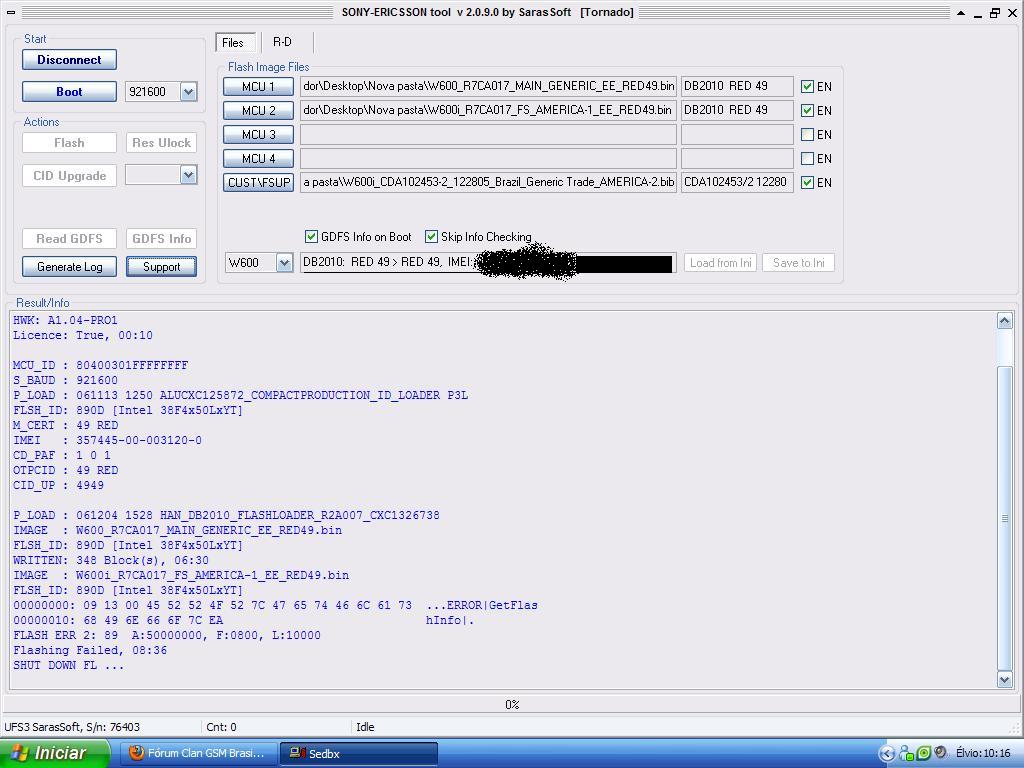Click the system tray clock 10:16
This screenshot has height=768, width=1024.
[x=983, y=753]
